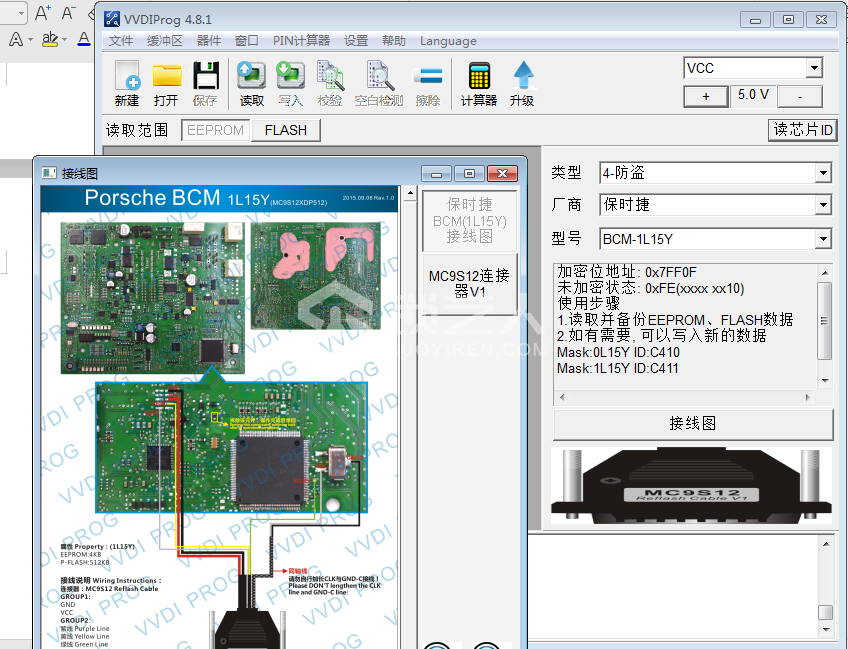Click the 读芯片ID button
Viewport: 848px width, 649px height.
(x=803, y=130)
